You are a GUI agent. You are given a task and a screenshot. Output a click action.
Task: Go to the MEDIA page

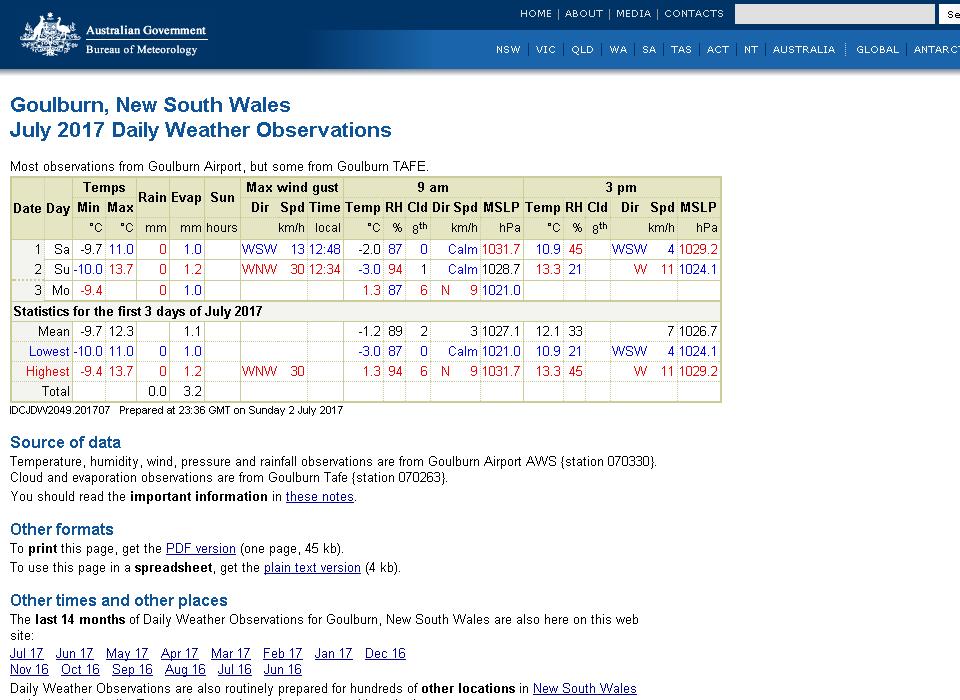pos(633,14)
